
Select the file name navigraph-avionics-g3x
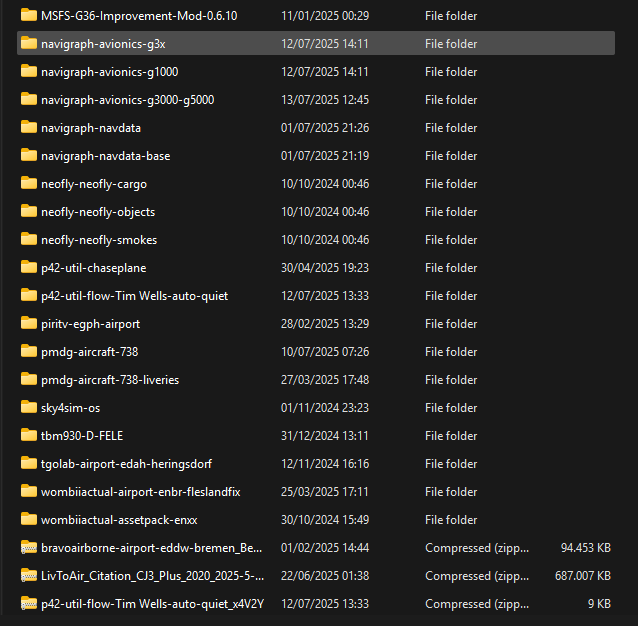click(x=103, y=44)
